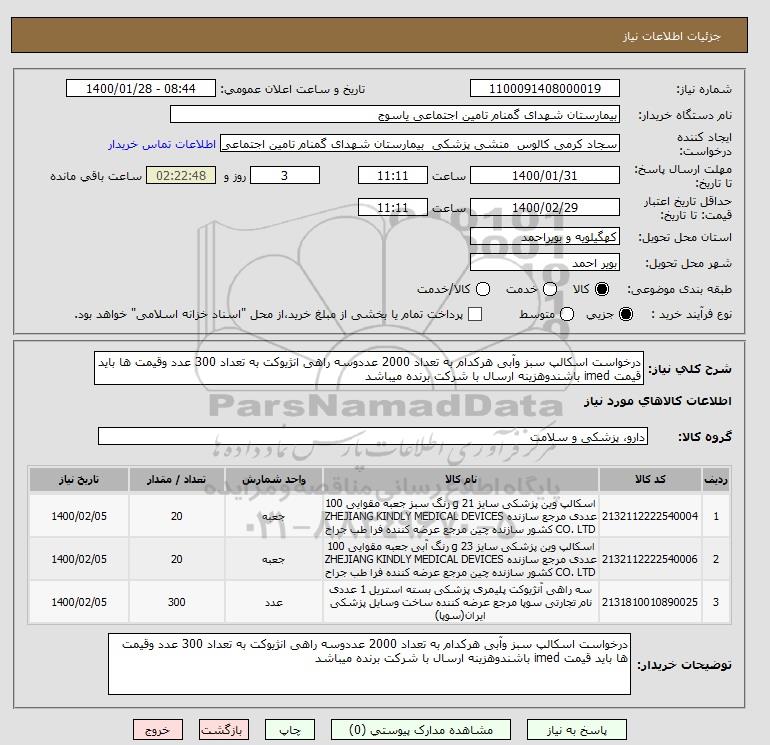Viewport: 770px width, 745px height.
Task: Click the buyer organization name field
Action: (x=395, y=114)
